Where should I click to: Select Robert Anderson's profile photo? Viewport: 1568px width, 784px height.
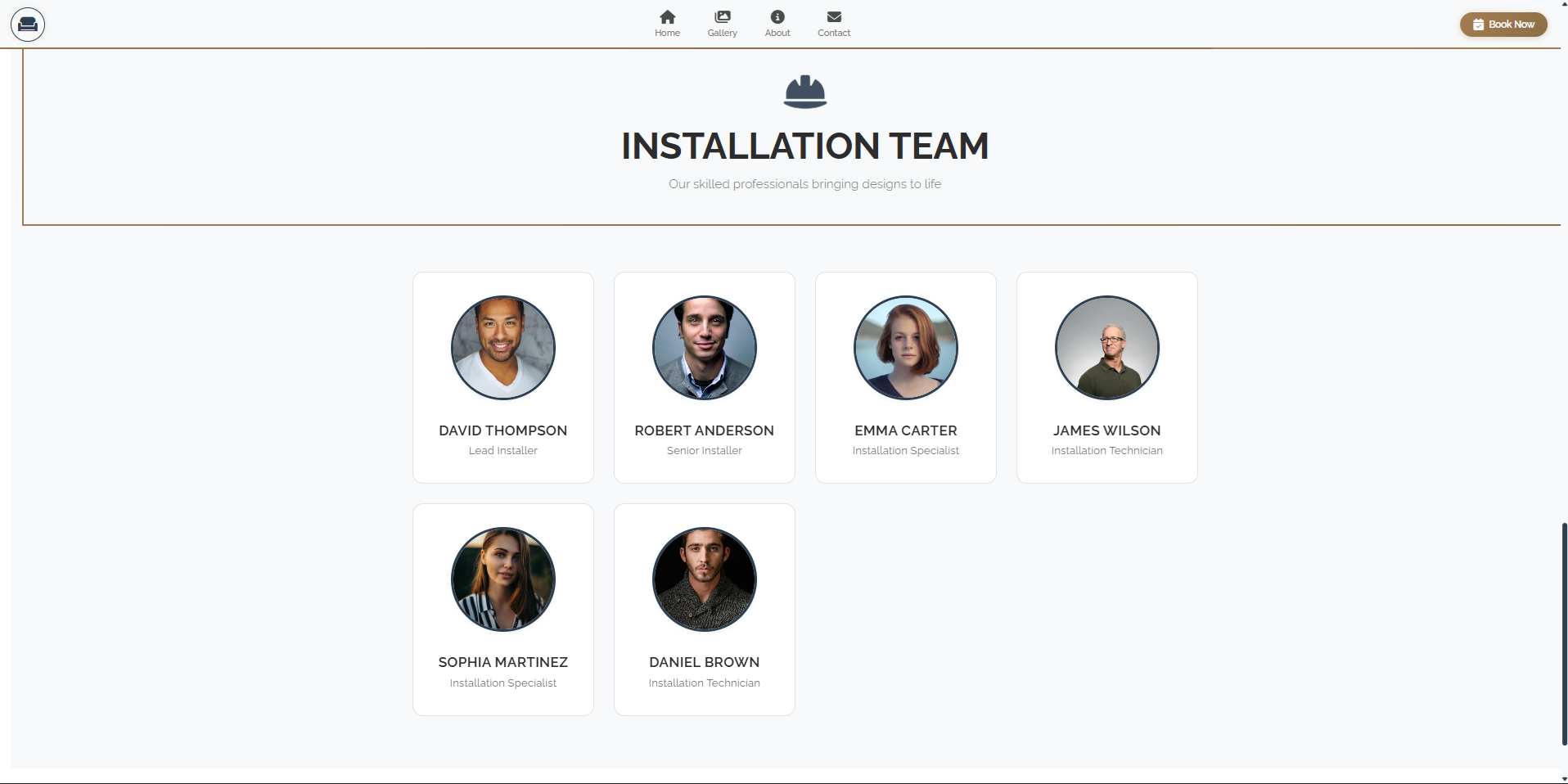(705, 348)
